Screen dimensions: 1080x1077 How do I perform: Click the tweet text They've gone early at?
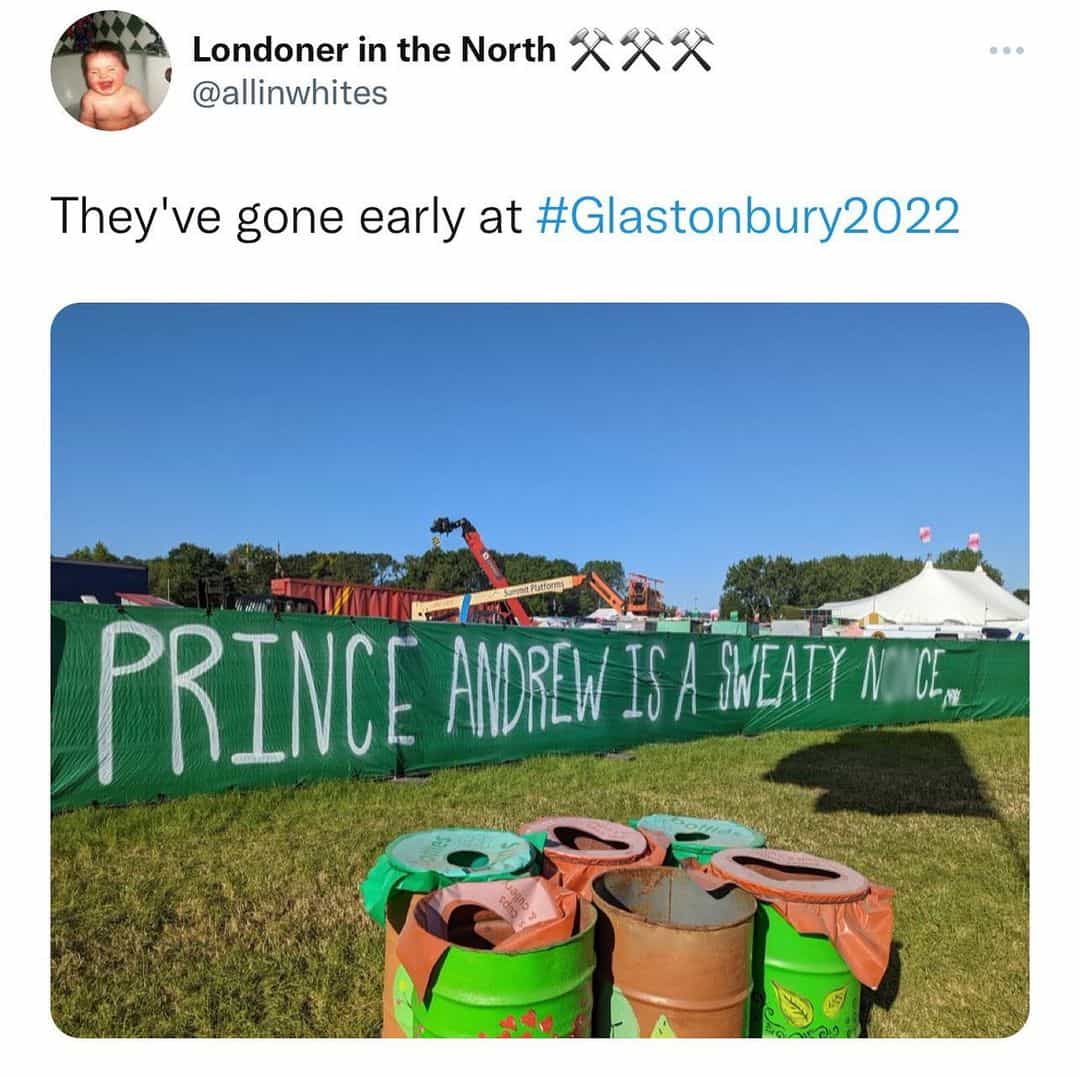click(x=287, y=216)
